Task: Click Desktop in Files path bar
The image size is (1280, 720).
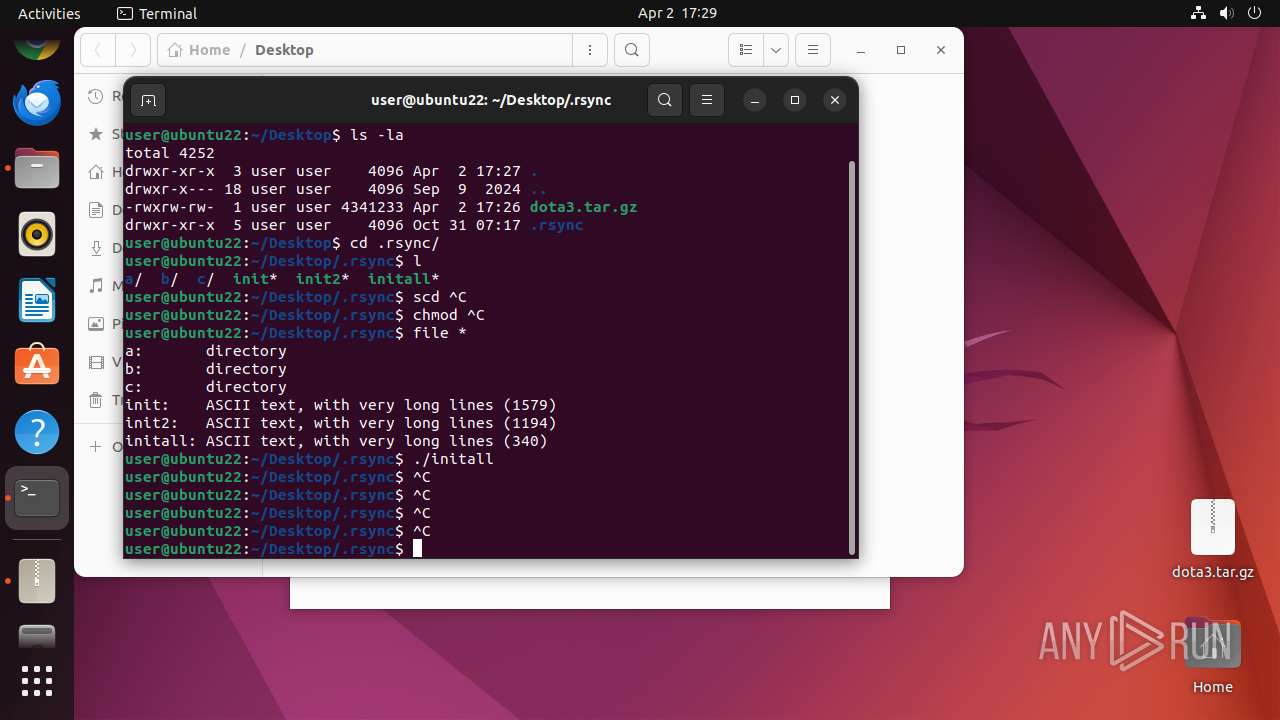Action: (284, 50)
